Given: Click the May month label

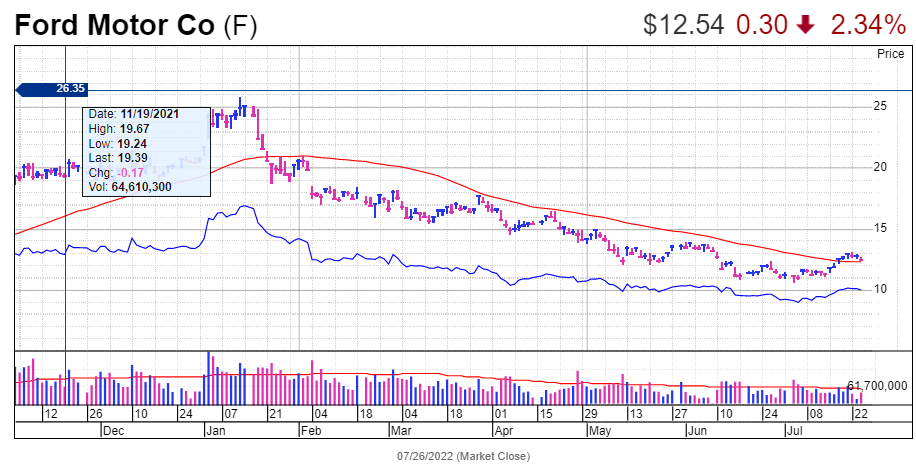Looking at the screenshot, I should [600, 432].
